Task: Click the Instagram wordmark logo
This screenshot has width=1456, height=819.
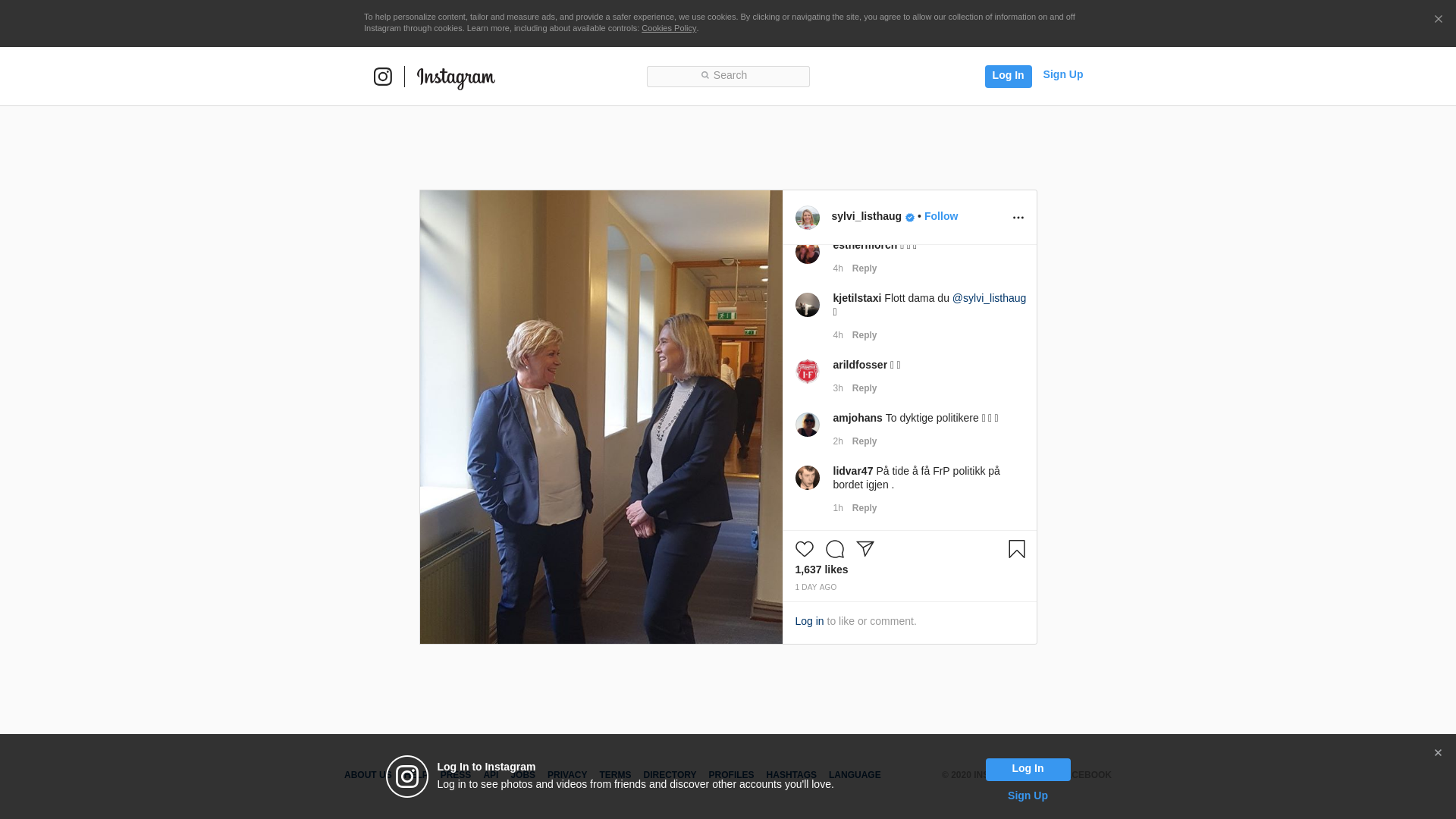Action: point(456,78)
